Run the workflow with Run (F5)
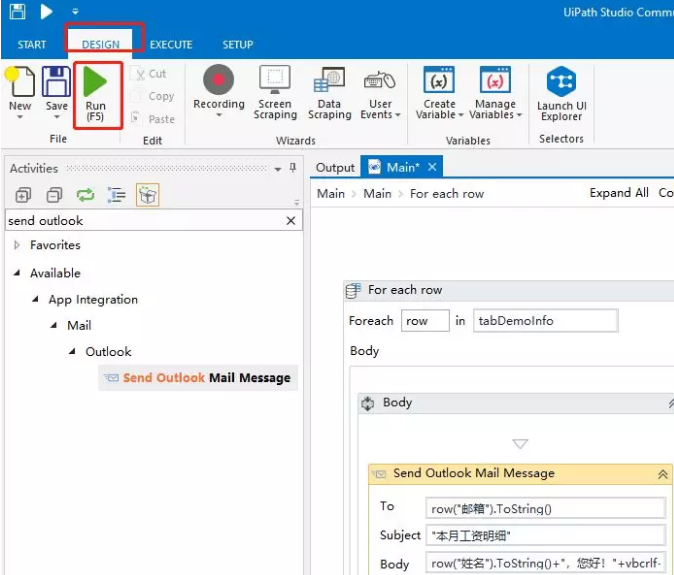This screenshot has height=575, width=674. click(95, 95)
